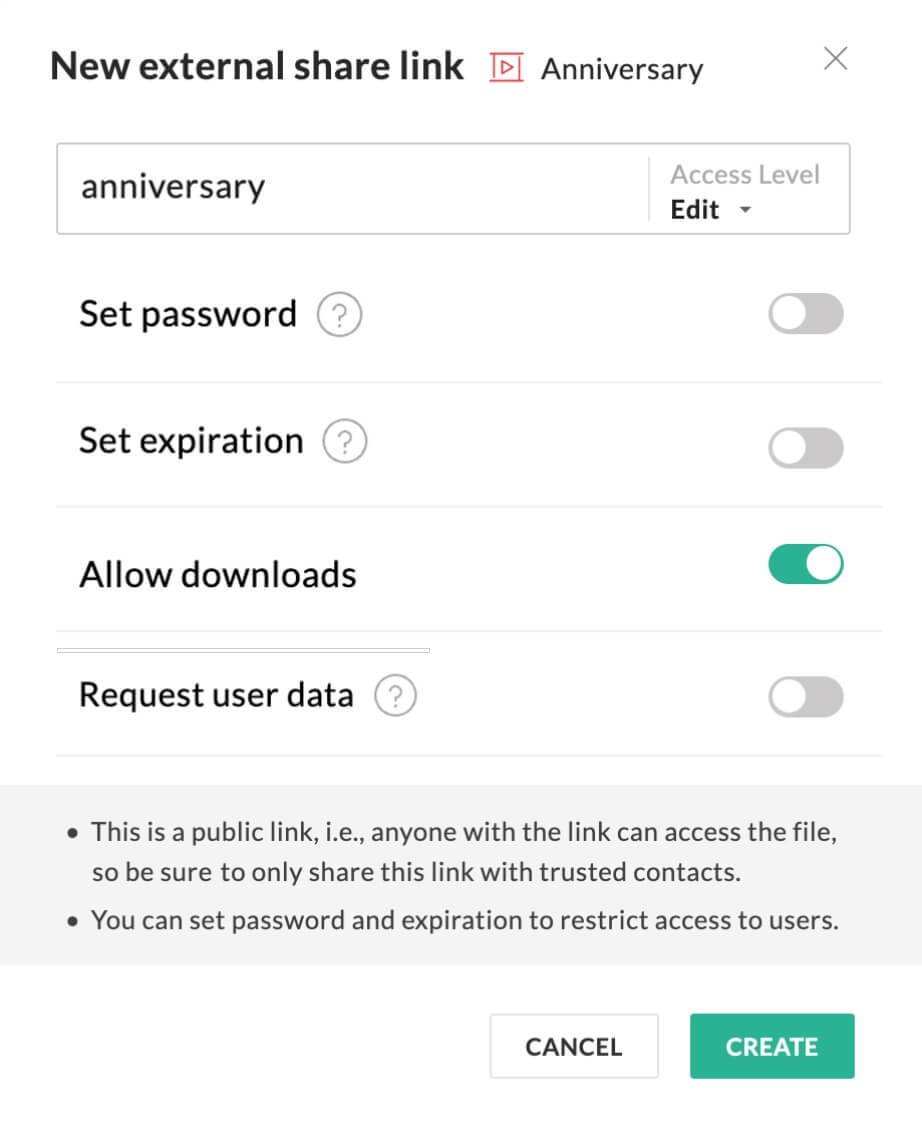Screen dimensions: 922x1144
Task: Click the Edit access level value
Action: [x=695, y=210]
